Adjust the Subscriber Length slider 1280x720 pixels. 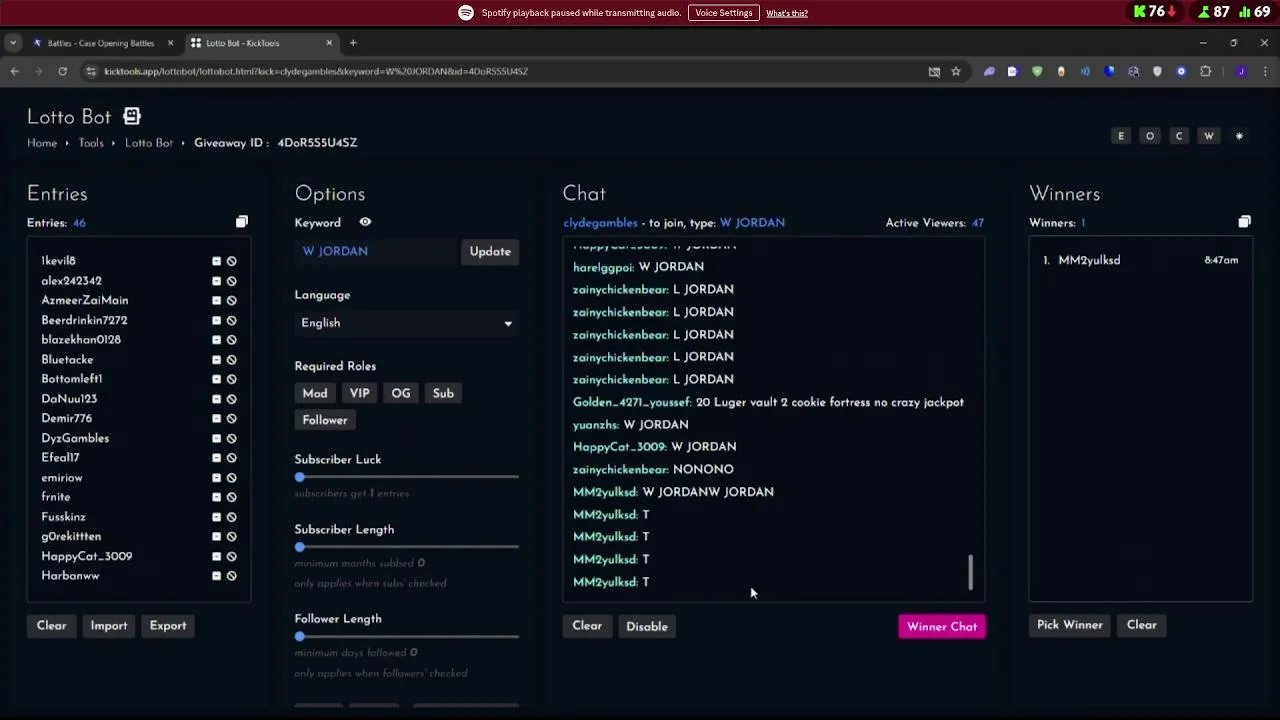pyautogui.click(x=406, y=547)
